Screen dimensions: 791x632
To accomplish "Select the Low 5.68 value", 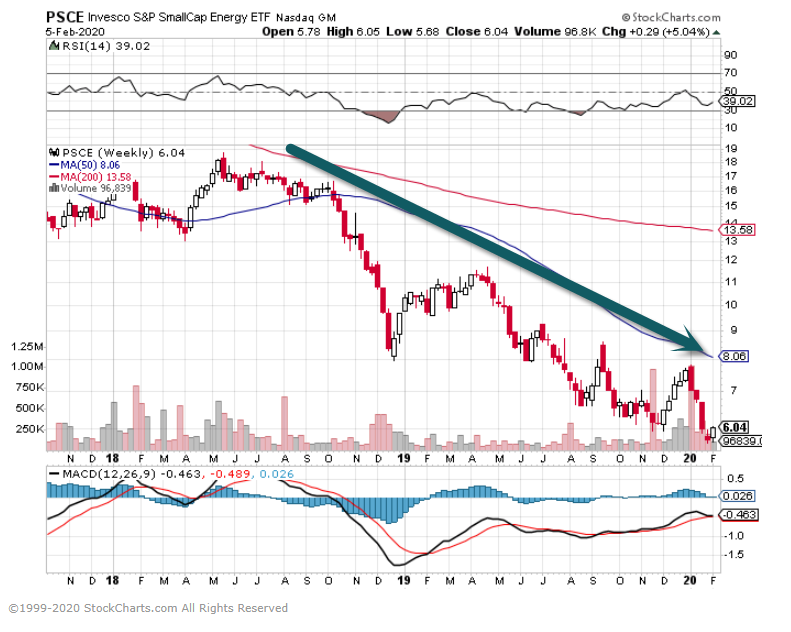I will pos(413,31).
